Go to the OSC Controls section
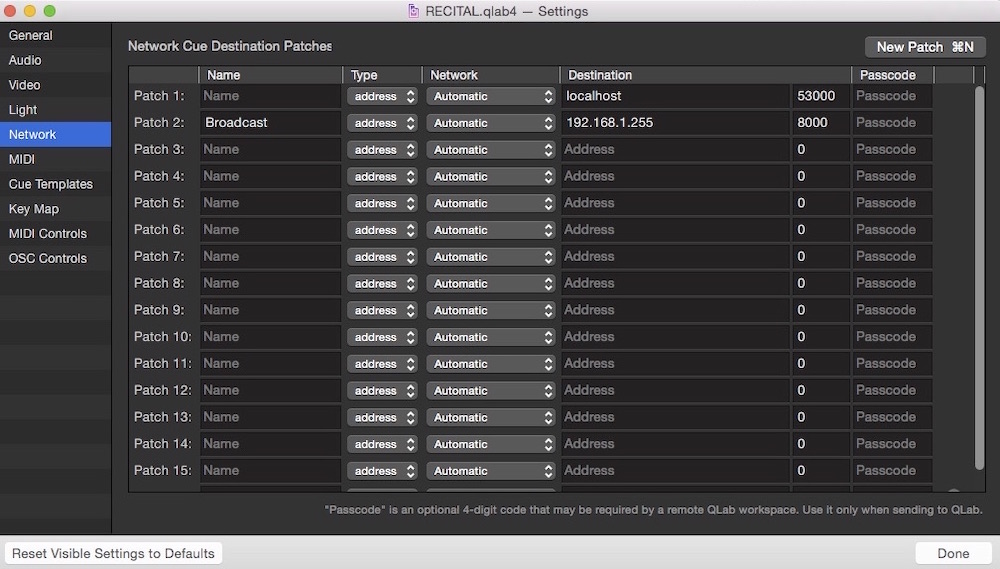The width and height of the screenshot is (1000, 569). (x=47, y=258)
